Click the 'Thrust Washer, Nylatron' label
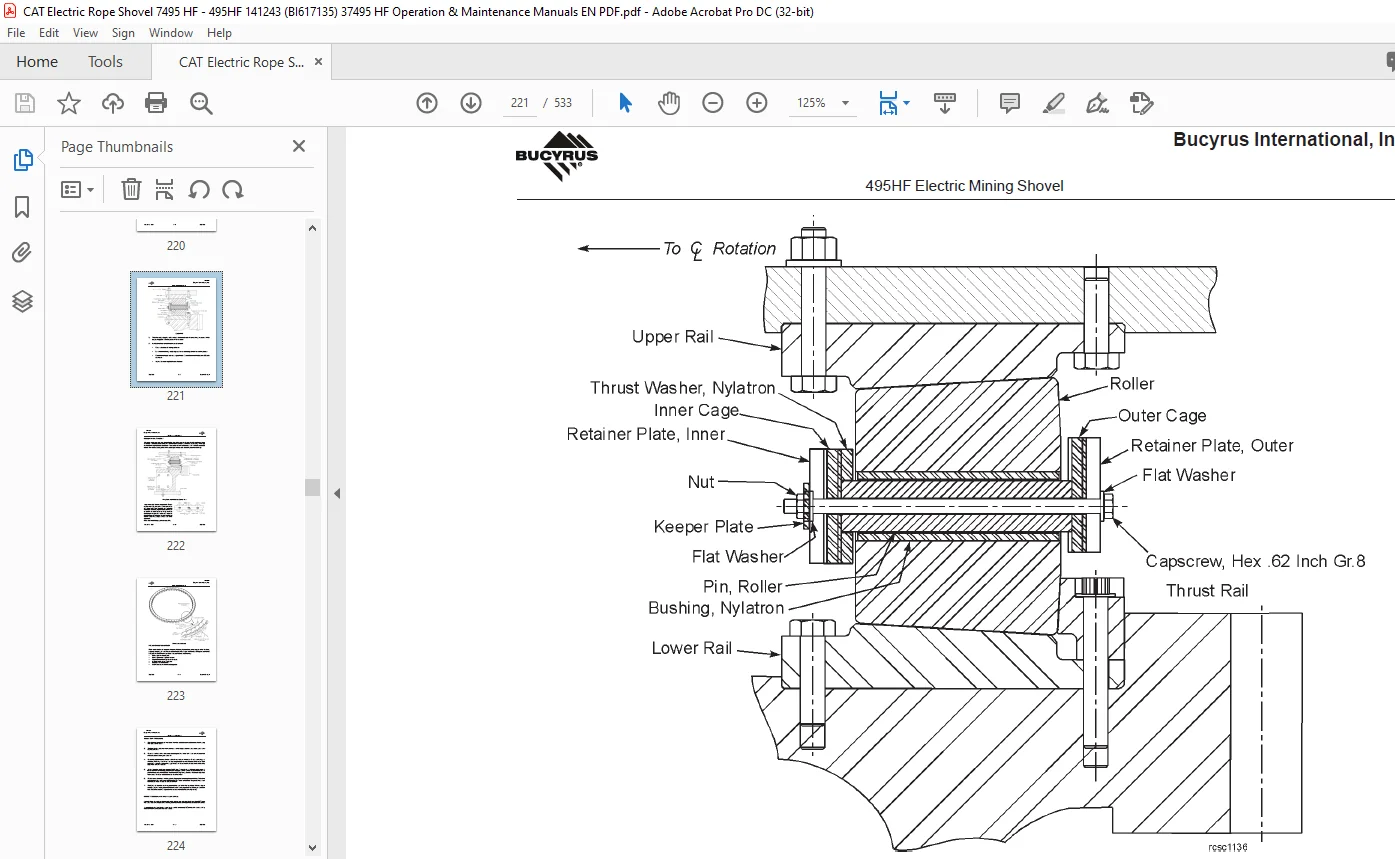This screenshot has height=859, width=1395. (683, 388)
